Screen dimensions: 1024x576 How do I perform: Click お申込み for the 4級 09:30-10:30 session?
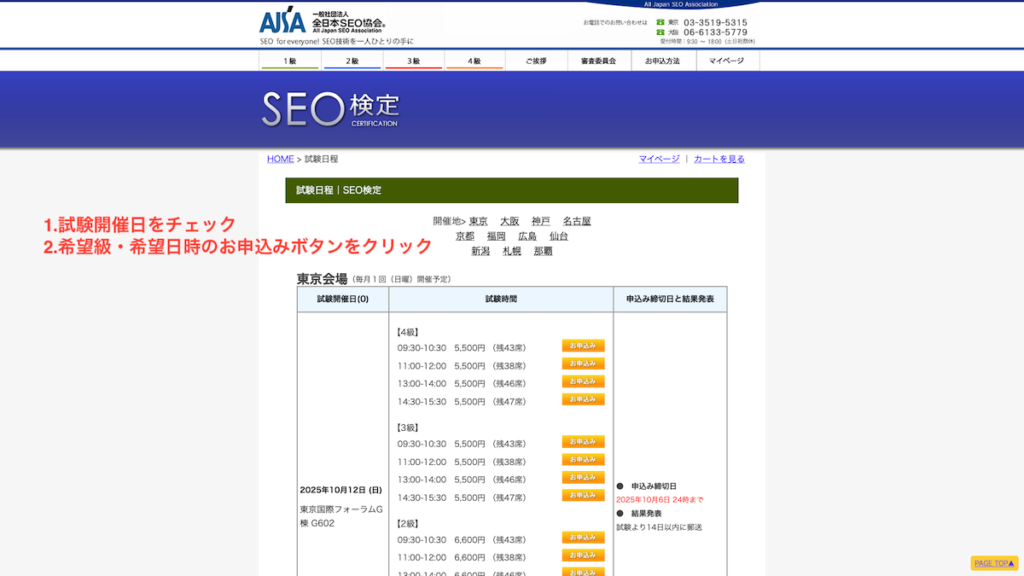[x=584, y=345]
